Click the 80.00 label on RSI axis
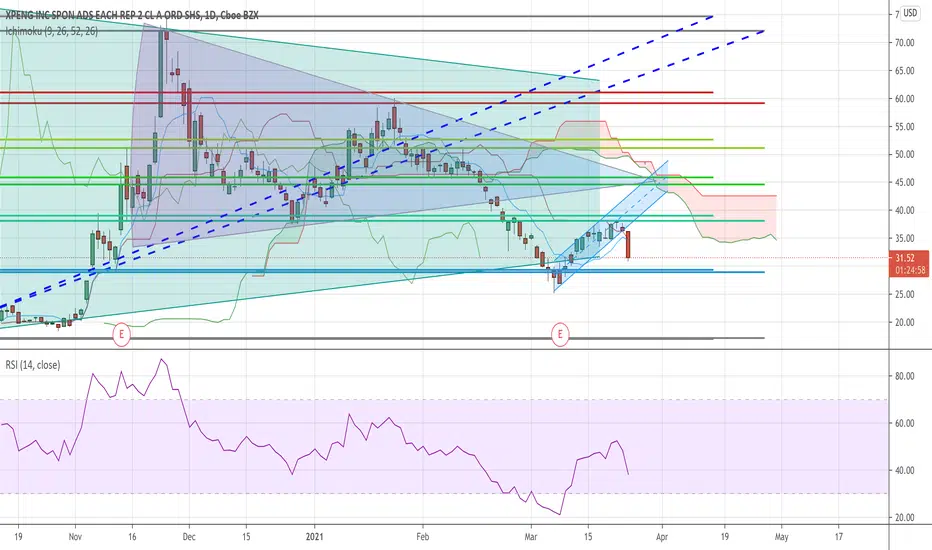This screenshot has height=550, width=932. (905, 376)
